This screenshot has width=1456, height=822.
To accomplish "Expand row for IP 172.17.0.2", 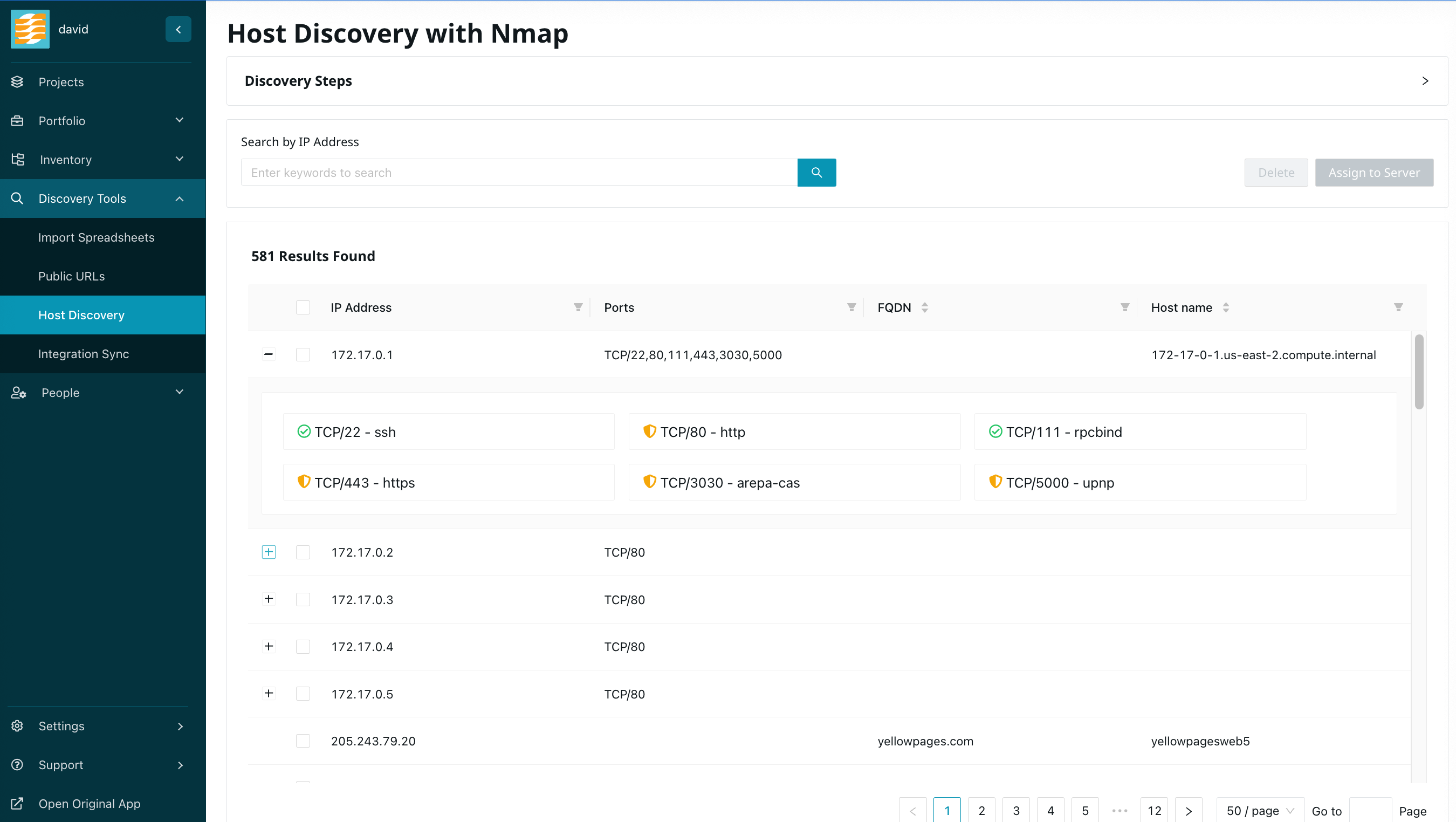I will tap(268, 552).
